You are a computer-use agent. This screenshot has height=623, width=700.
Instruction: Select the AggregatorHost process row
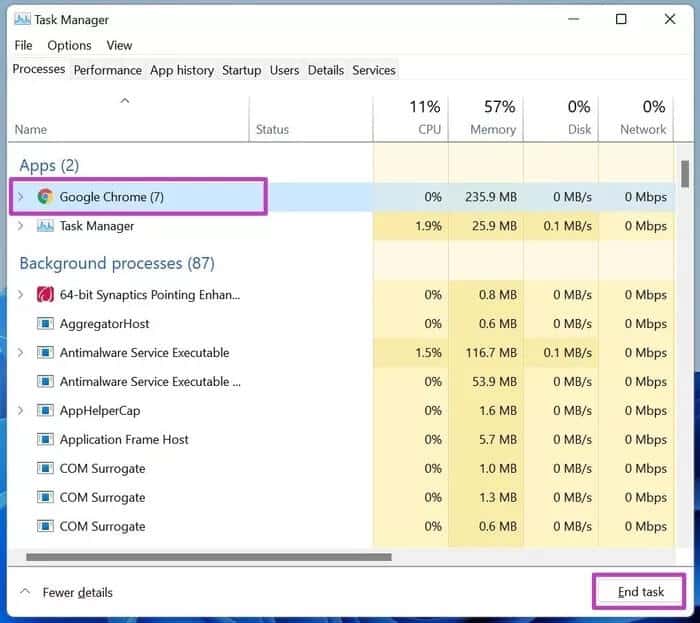[x=342, y=324]
